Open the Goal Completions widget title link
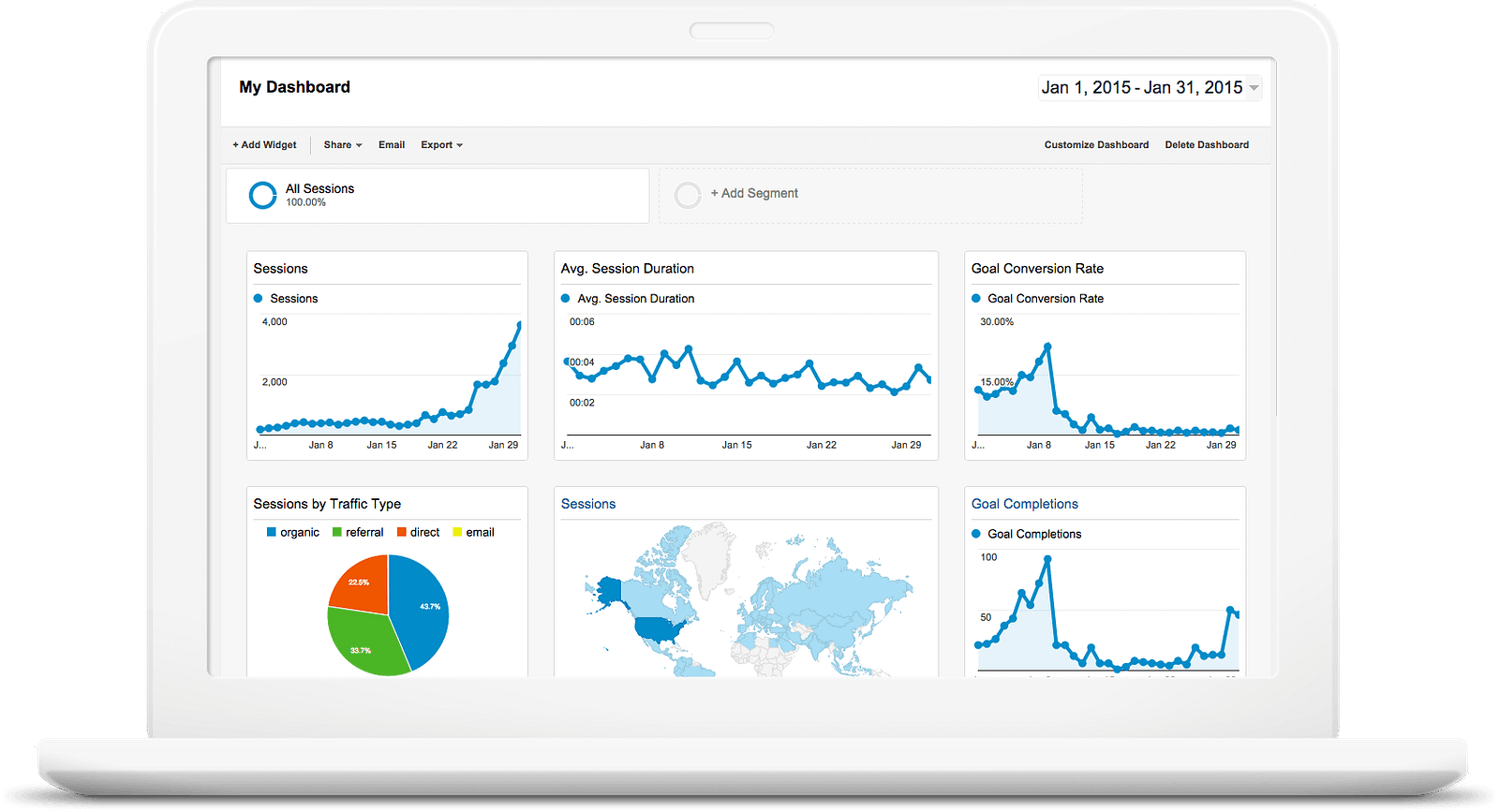 tap(1024, 504)
